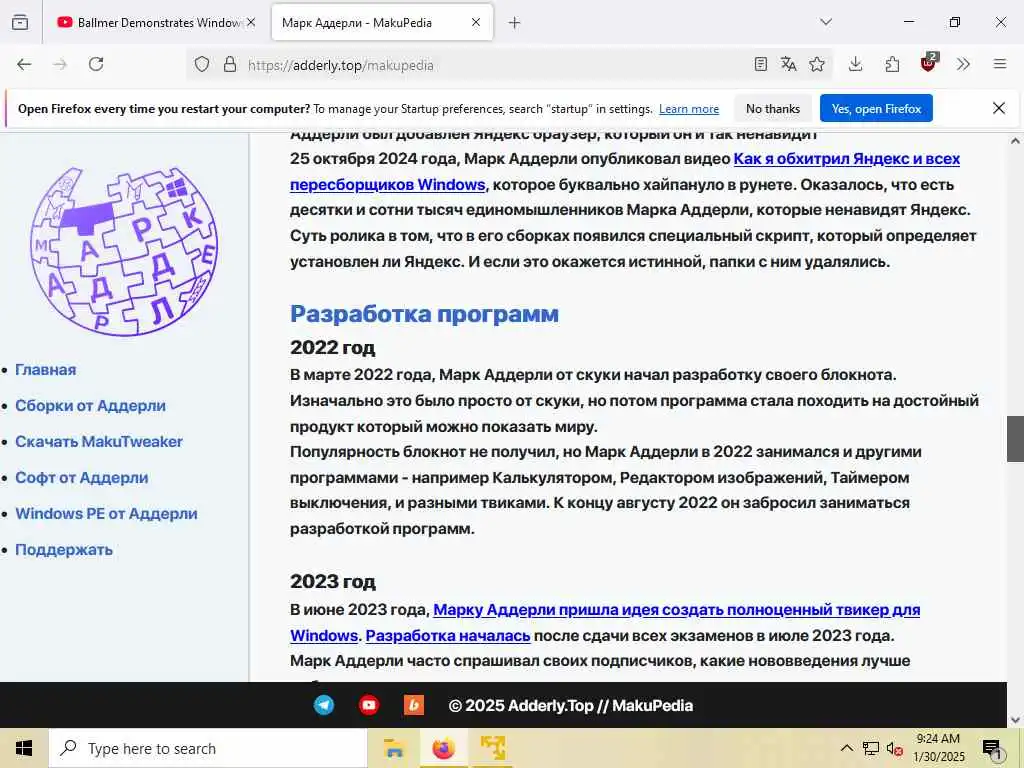Viewport: 1024px width, 768px height.
Task: Show hidden system tray icons
Action: pyautogui.click(x=846, y=748)
